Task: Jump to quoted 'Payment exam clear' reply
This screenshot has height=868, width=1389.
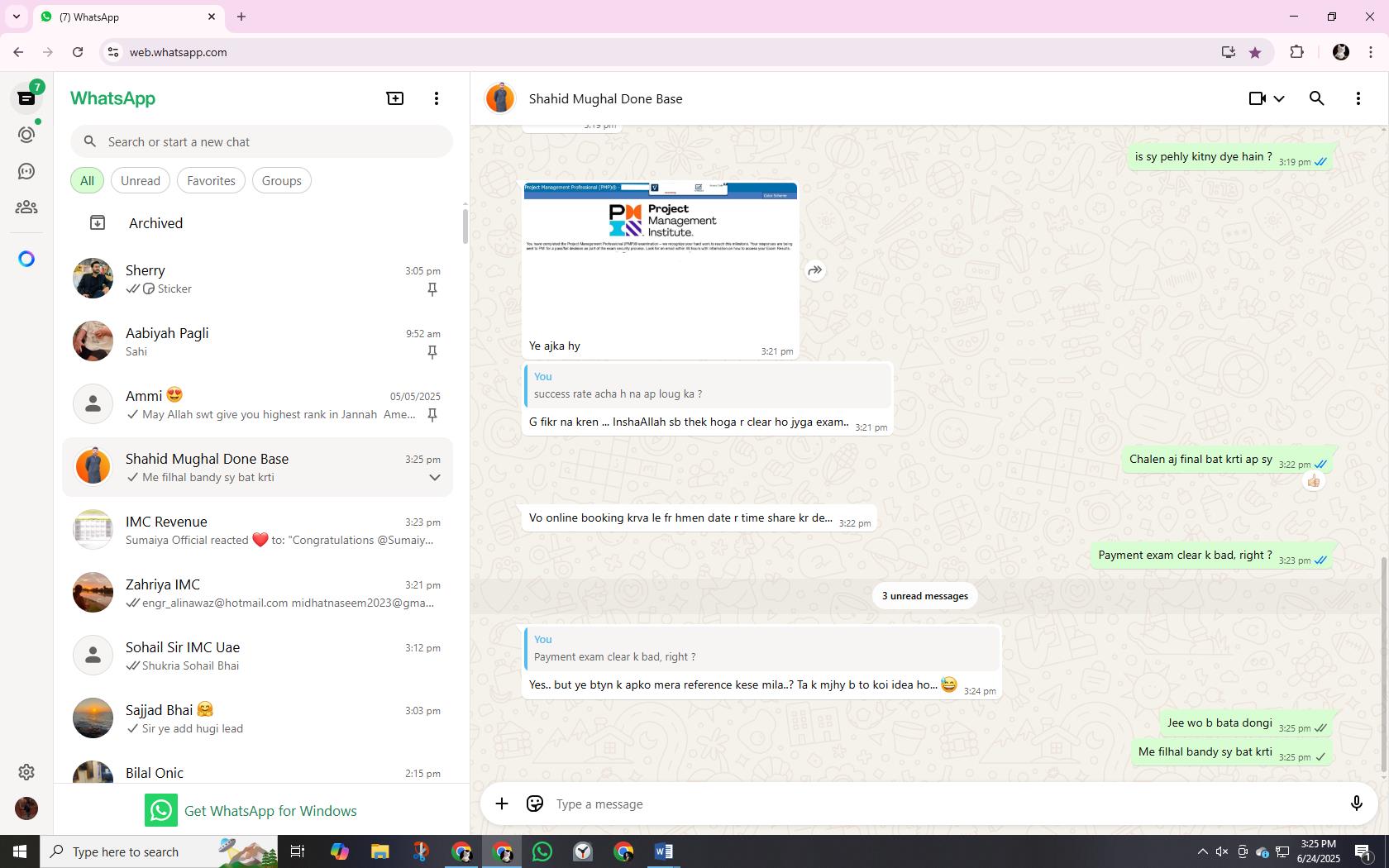Action: click(x=761, y=648)
